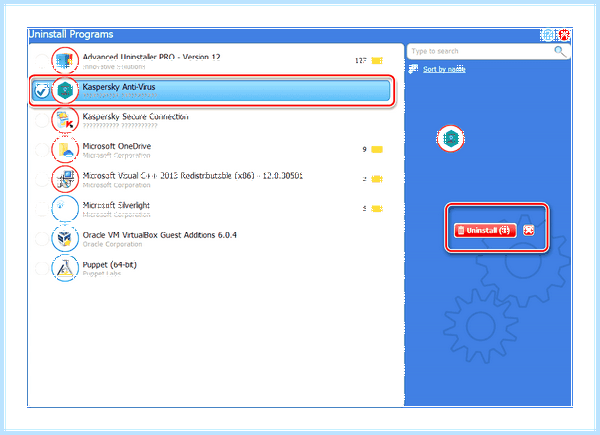Screen dimensions: 600x435
Task: Click the Kaspersky Secure Connection icon
Action: point(65,120)
